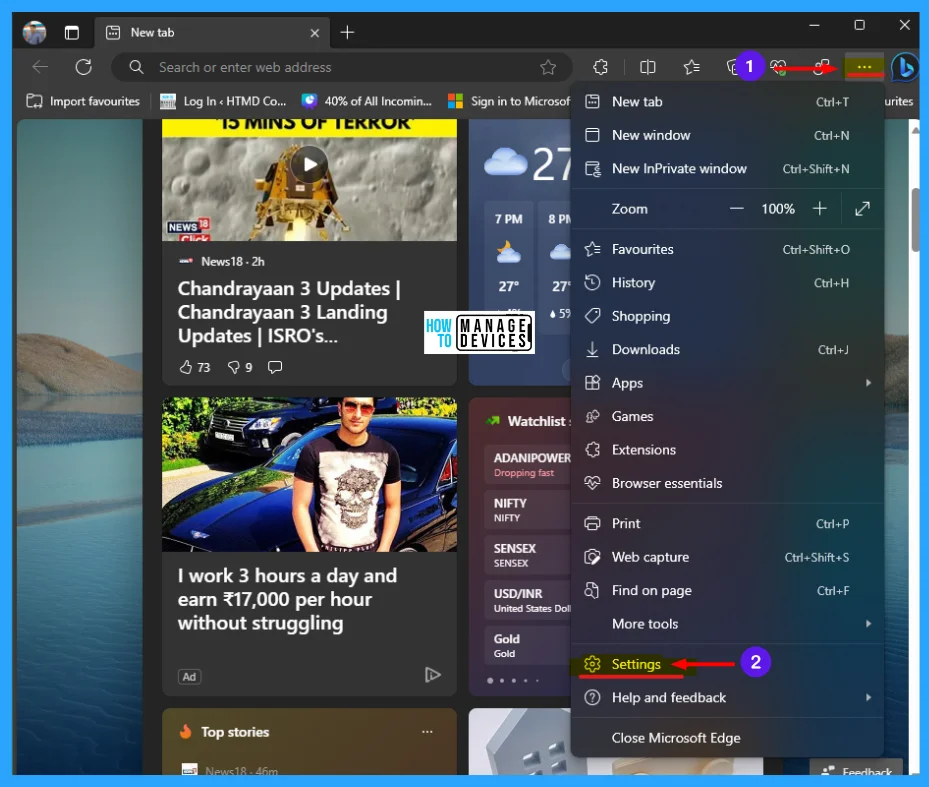929x787 pixels.
Task: Select Games menu entry
Action: pos(727,417)
